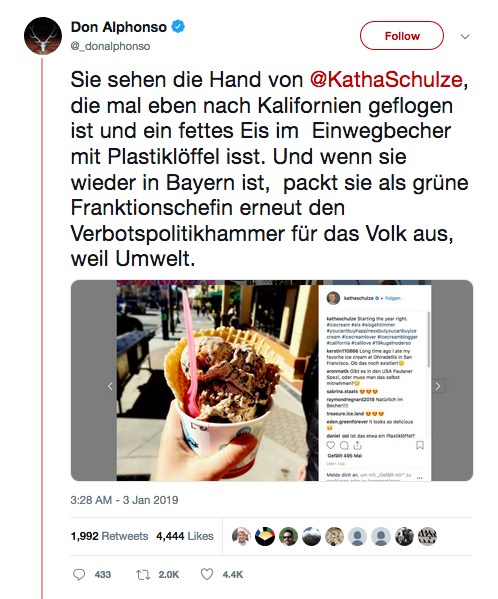Expand the tweet options chevron beside Follow

[465, 37]
